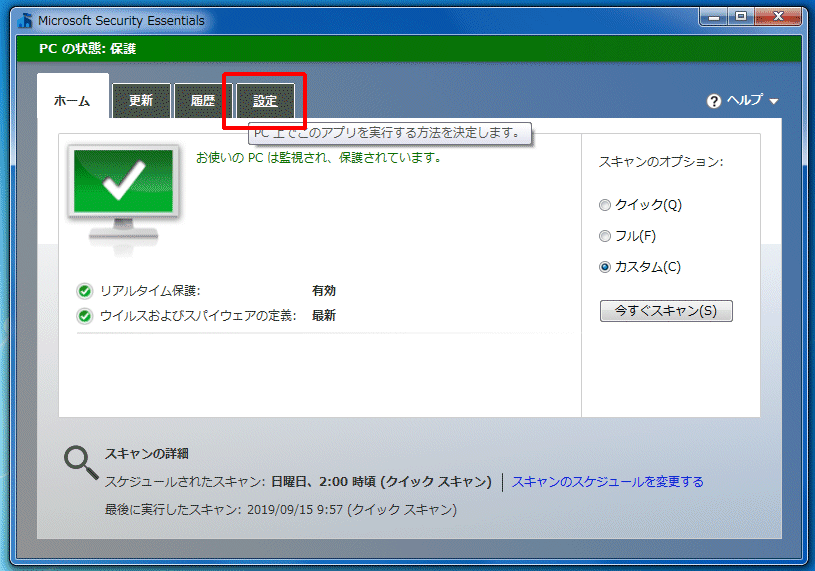Click the ウイルスおよびスパイウェアの定義: label
The image size is (815, 571).
tap(198, 316)
